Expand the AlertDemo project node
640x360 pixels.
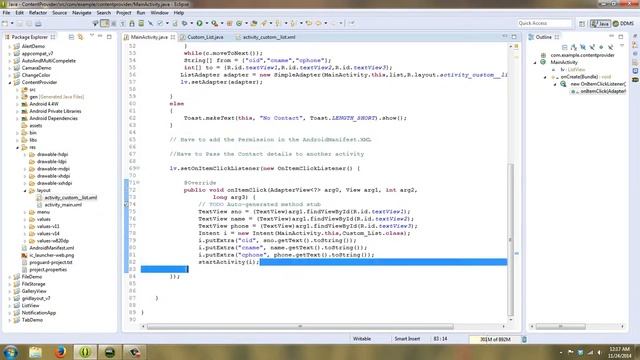click(x=10, y=47)
